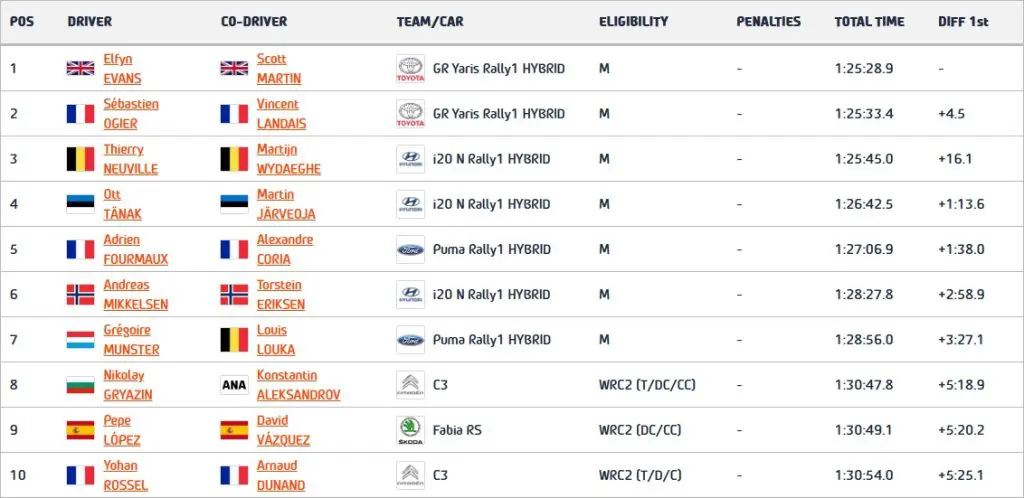1024x498 pixels.
Task: Click the ANA badge beside Konstantin Aleksandrov
Action: tap(234, 385)
